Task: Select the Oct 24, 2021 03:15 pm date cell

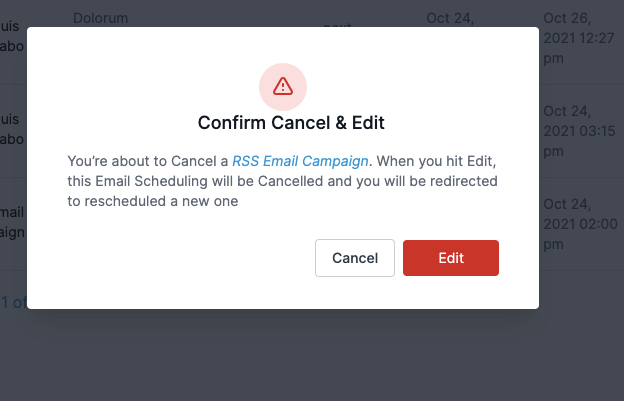Action: coord(580,120)
